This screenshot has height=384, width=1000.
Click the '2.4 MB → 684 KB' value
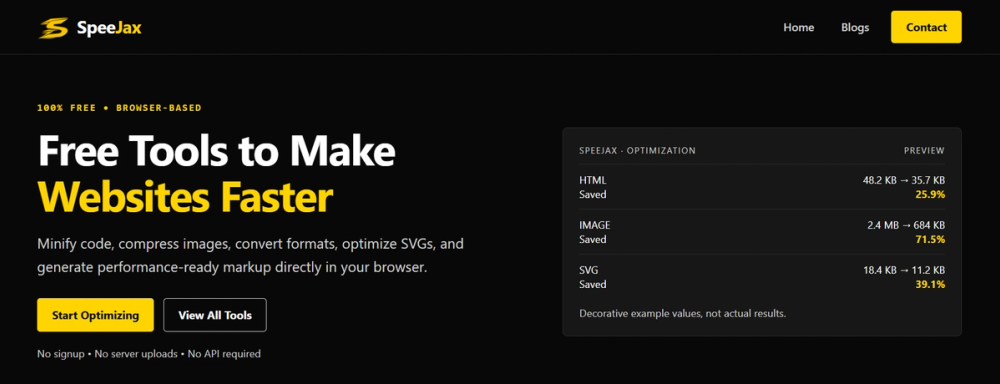(x=906, y=225)
